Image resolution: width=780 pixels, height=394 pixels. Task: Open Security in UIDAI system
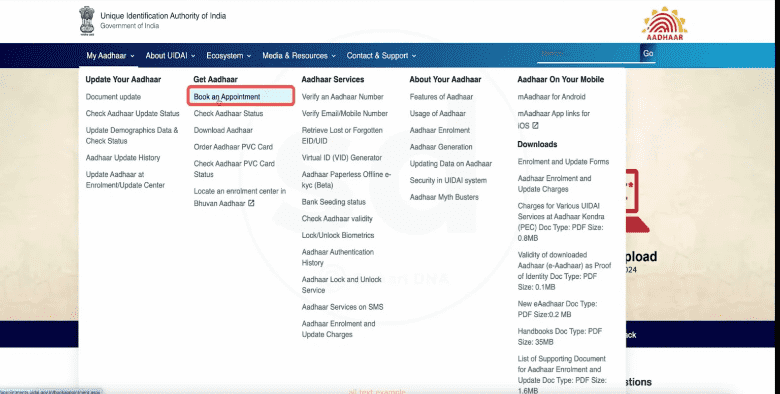click(x=448, y=181)
